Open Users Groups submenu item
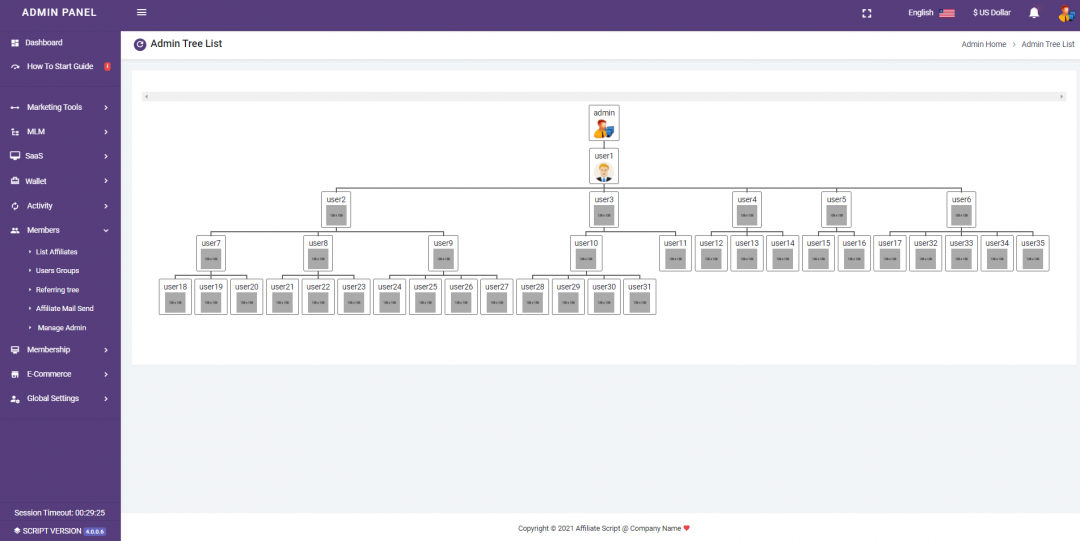 57,271
